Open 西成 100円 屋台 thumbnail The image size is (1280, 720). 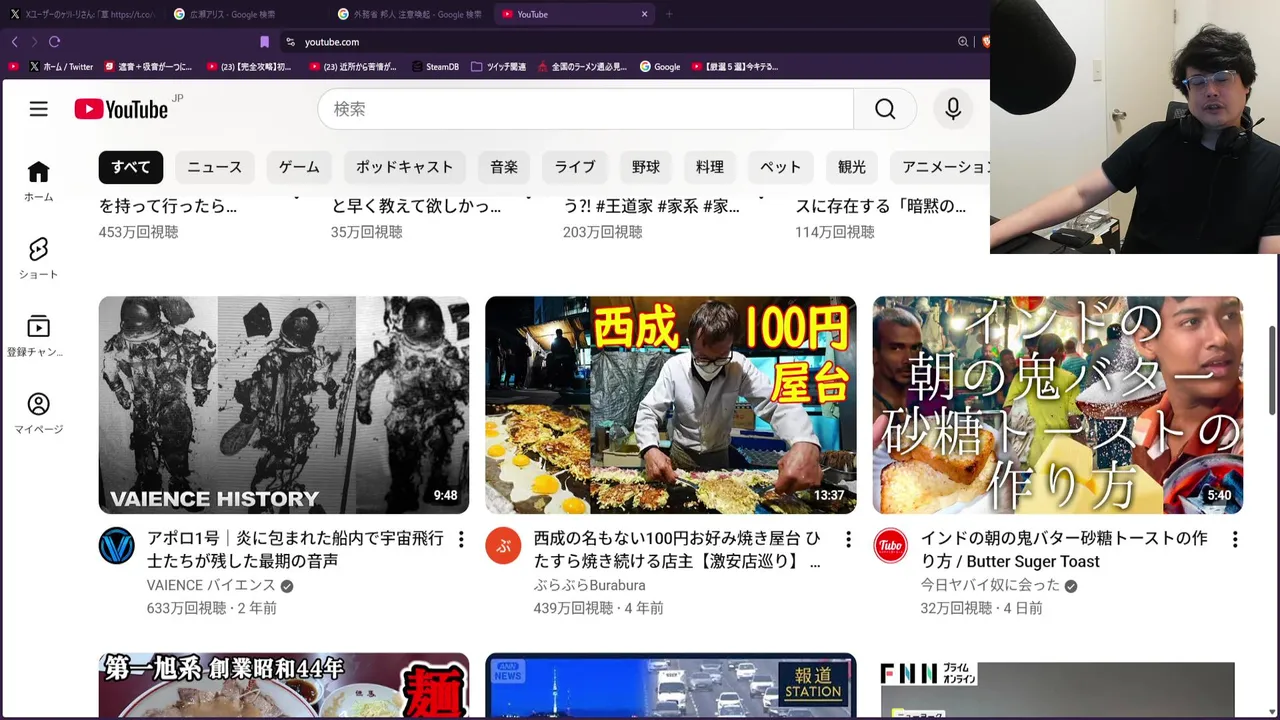(671, 405)
